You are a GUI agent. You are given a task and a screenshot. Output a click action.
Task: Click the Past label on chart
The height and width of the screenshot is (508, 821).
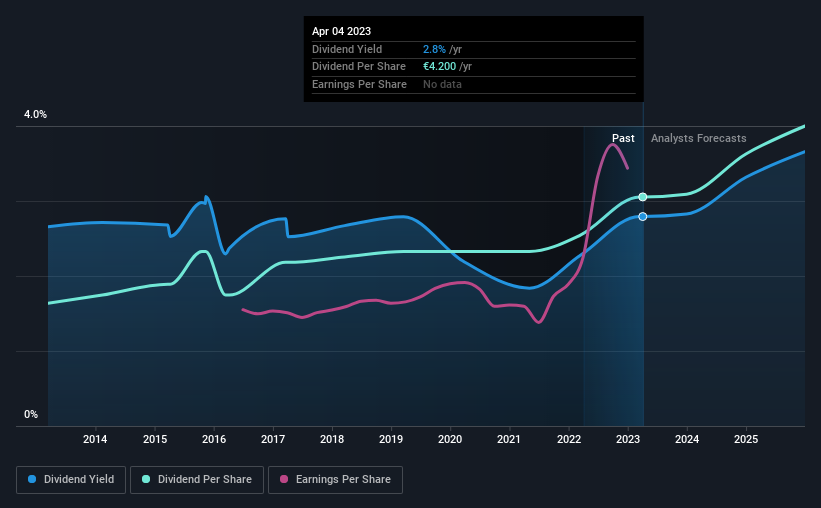623,138
